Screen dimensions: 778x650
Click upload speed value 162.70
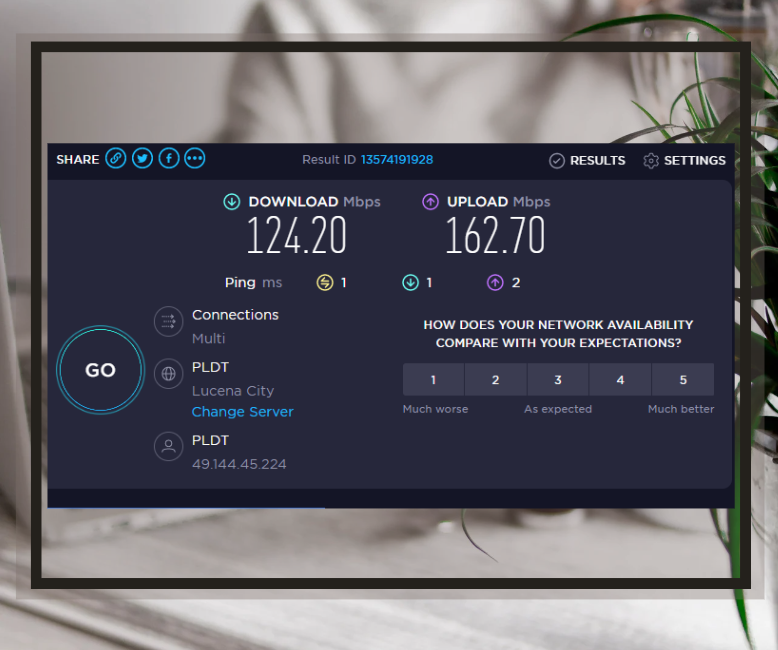(495, 235)
